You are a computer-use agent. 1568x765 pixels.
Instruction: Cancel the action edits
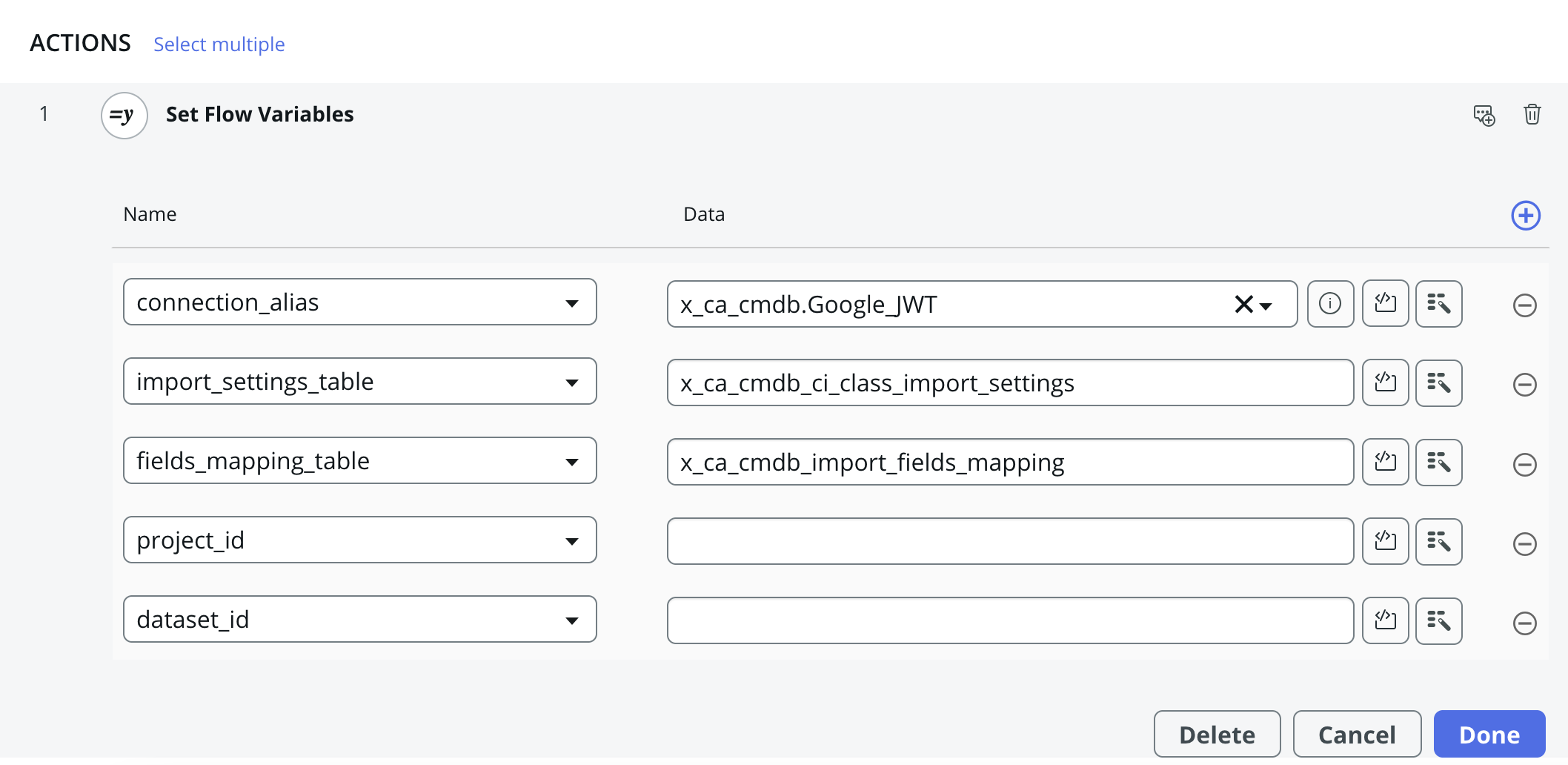[x=1356, y=734]
